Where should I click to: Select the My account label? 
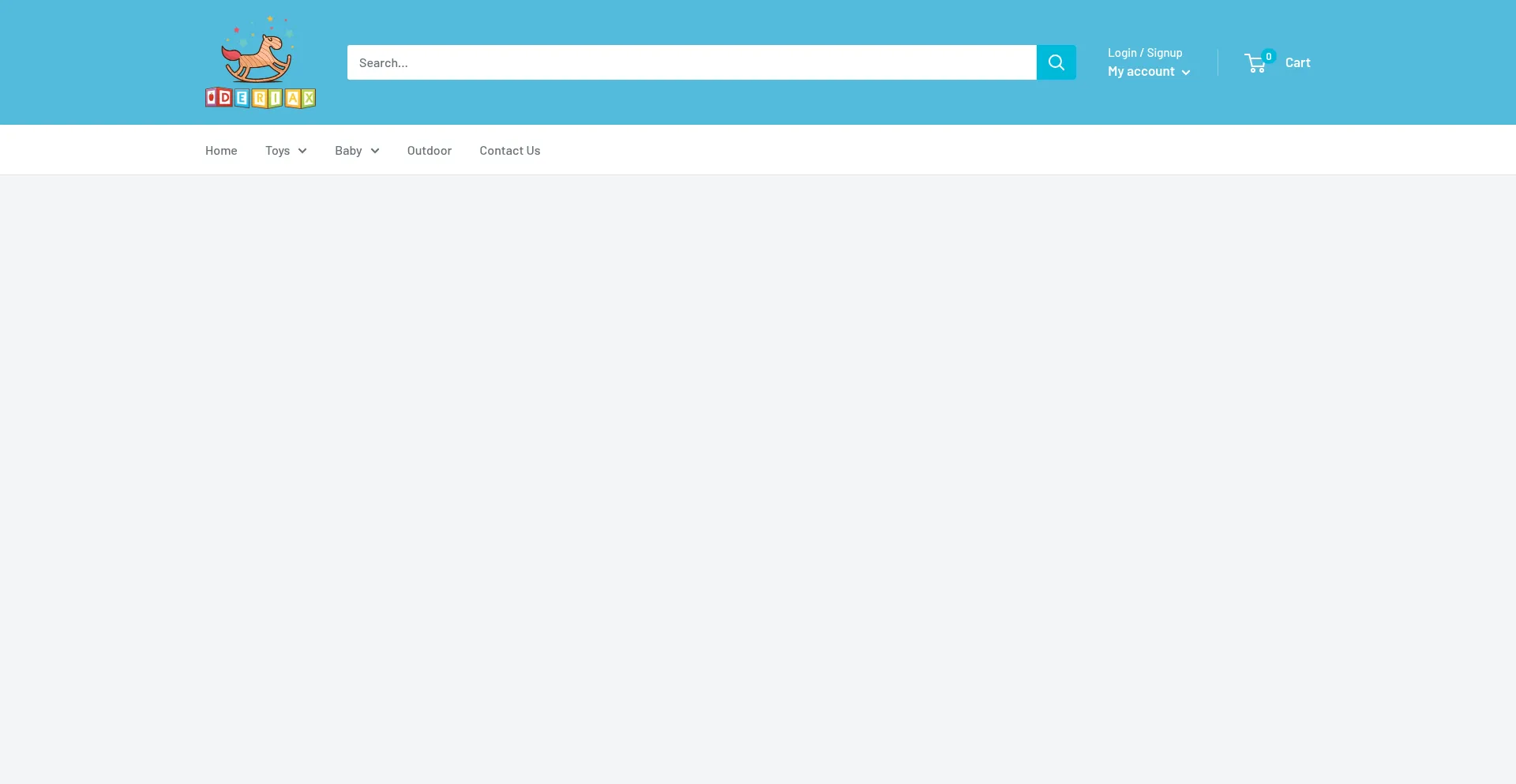(x=1141, y=72)
